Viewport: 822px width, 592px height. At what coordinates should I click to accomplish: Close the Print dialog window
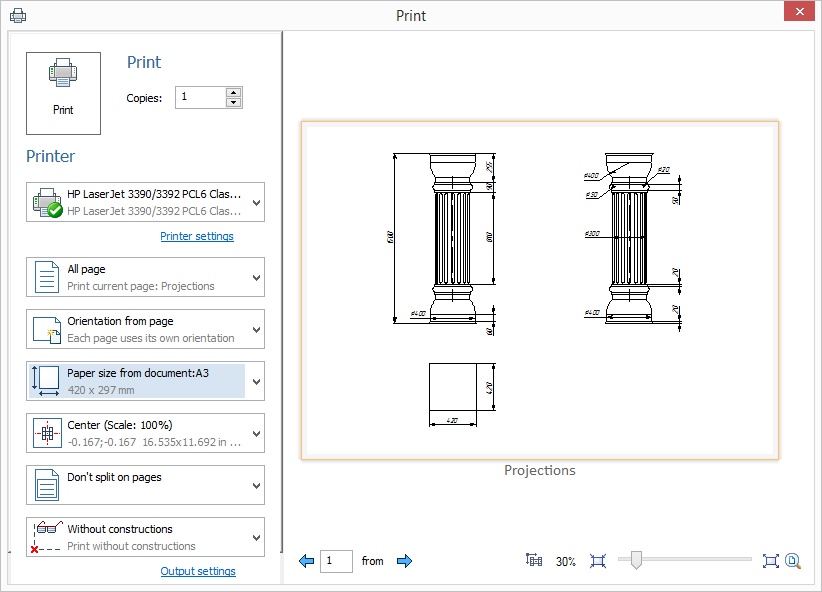799,12
